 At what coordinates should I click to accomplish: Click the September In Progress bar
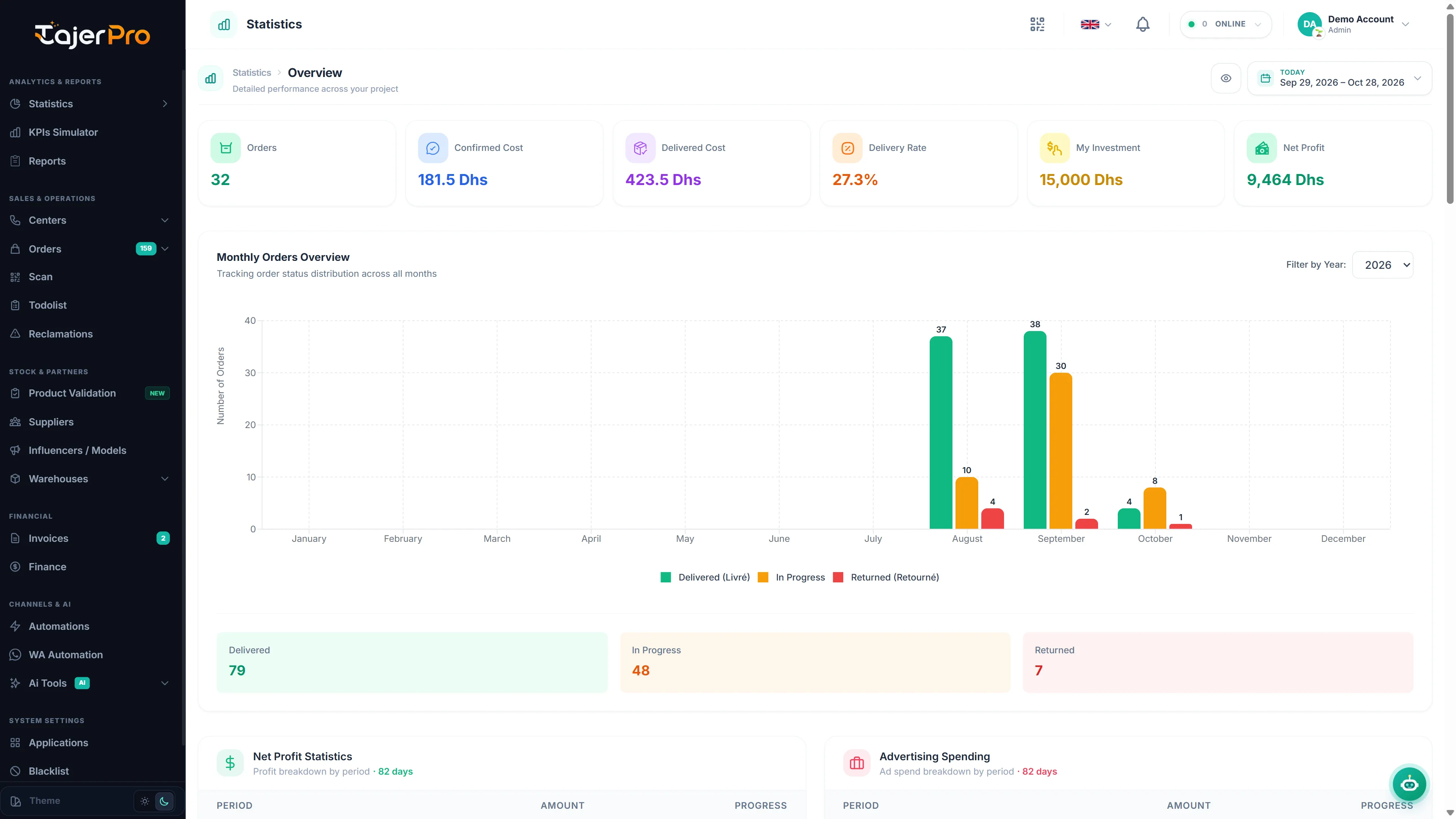[x=1061, y=451]
